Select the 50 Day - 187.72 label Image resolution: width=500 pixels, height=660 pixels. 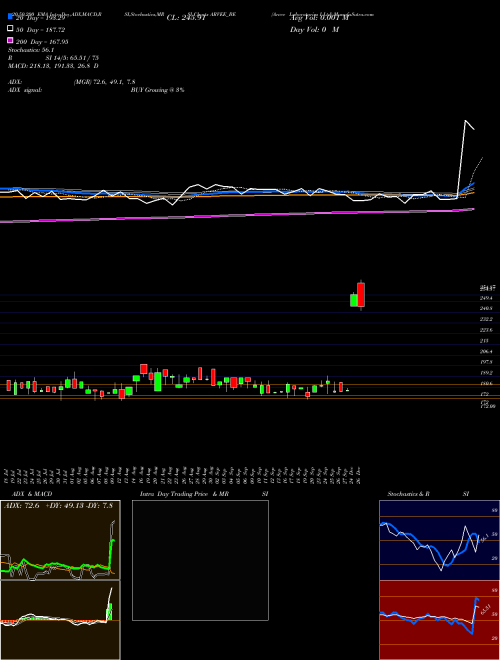(40, 30)
